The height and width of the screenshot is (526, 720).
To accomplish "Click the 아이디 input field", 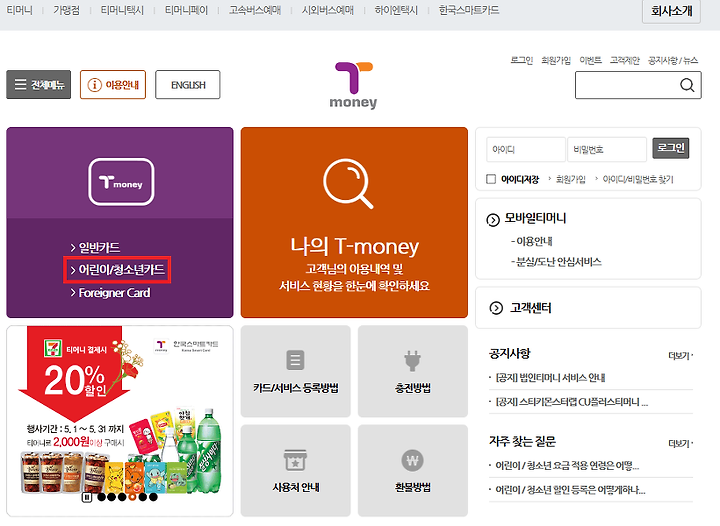I will click(526, 150).
